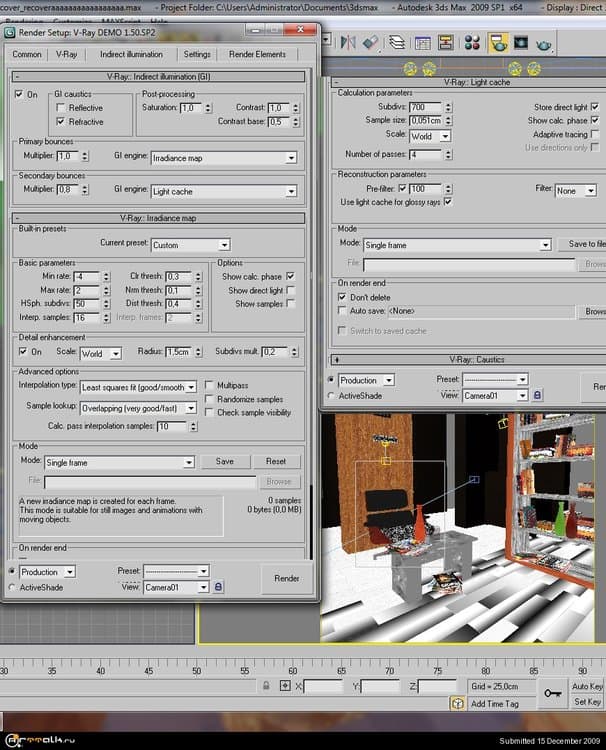Open the Render Elements tab
The width and height of the screenshot is (606, 750).
pyautogui.click(x=257, y=54)
